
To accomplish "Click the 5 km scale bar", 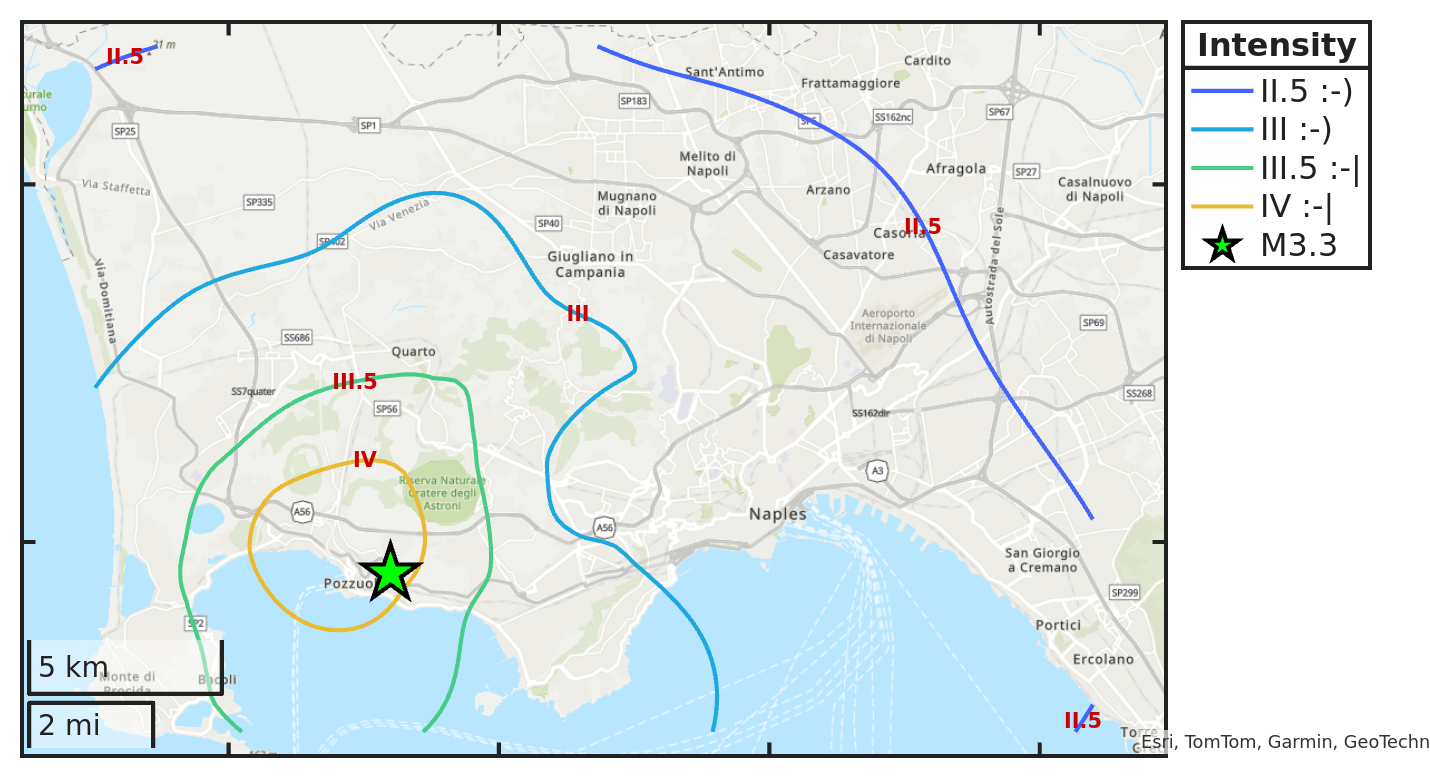I will pos(124,668).
